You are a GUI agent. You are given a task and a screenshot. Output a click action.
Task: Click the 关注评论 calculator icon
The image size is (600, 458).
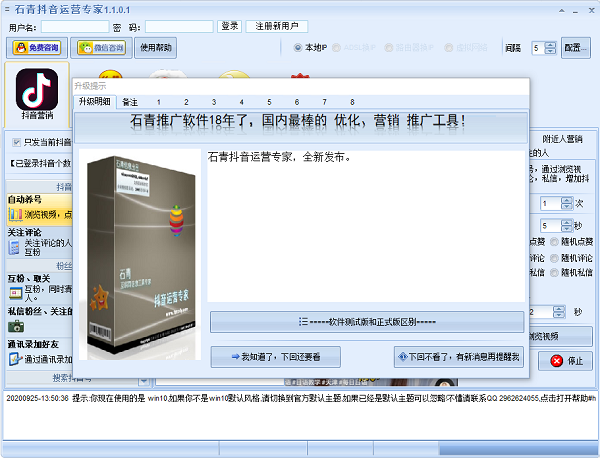pyautogui.click(x=15, y=248)
